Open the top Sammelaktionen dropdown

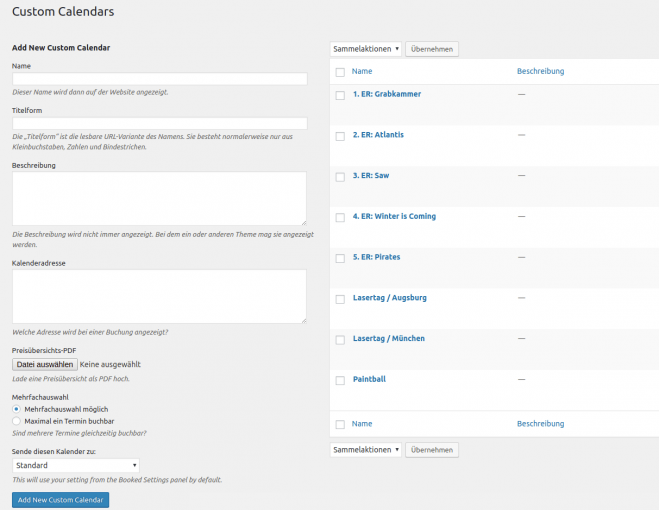[x=366, y=48]
